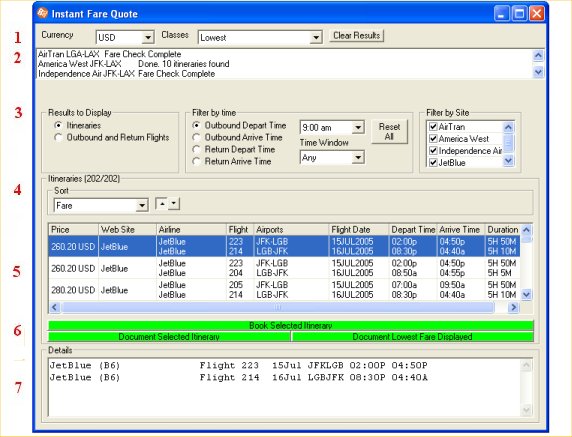Click the Instant Fare Quote title bar icon
This screenshot has width=572, height=437.
(x=42, y=13)
